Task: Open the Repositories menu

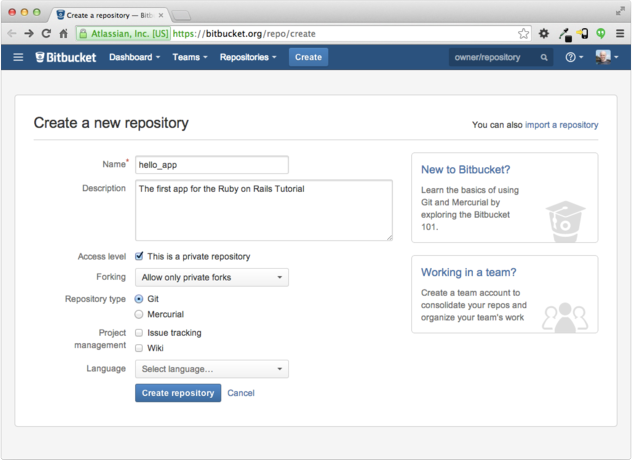Action: coord(248,57)
